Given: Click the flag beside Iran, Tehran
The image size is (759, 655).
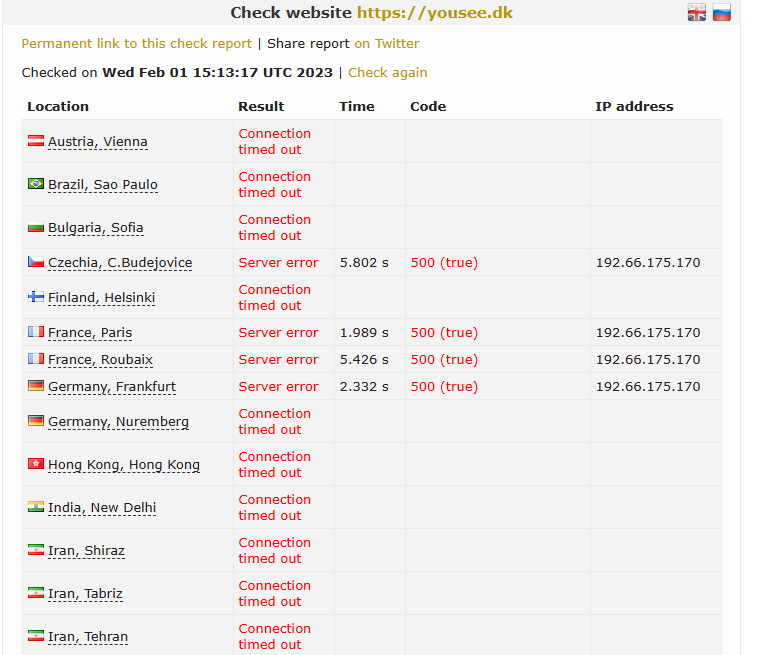Looking at the screenshot, I should click(x=36, y=636).
